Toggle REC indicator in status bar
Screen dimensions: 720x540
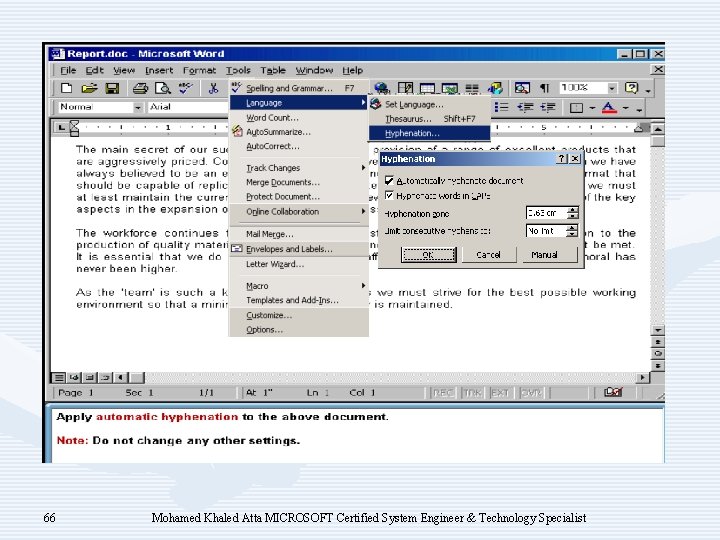[443, 393]
